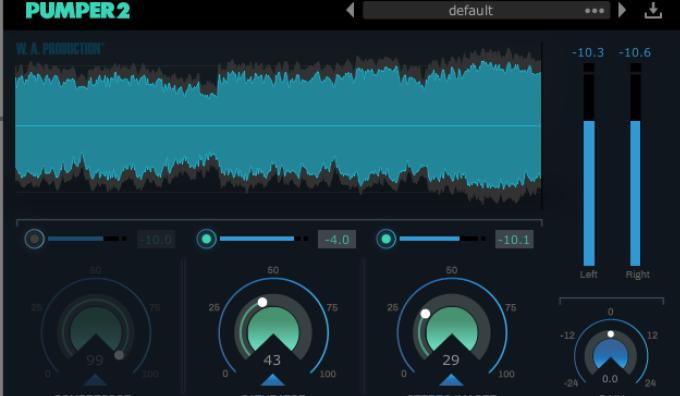Click the -4.0 level value field
Screen dimensions: 680x396
click(337, 239)
